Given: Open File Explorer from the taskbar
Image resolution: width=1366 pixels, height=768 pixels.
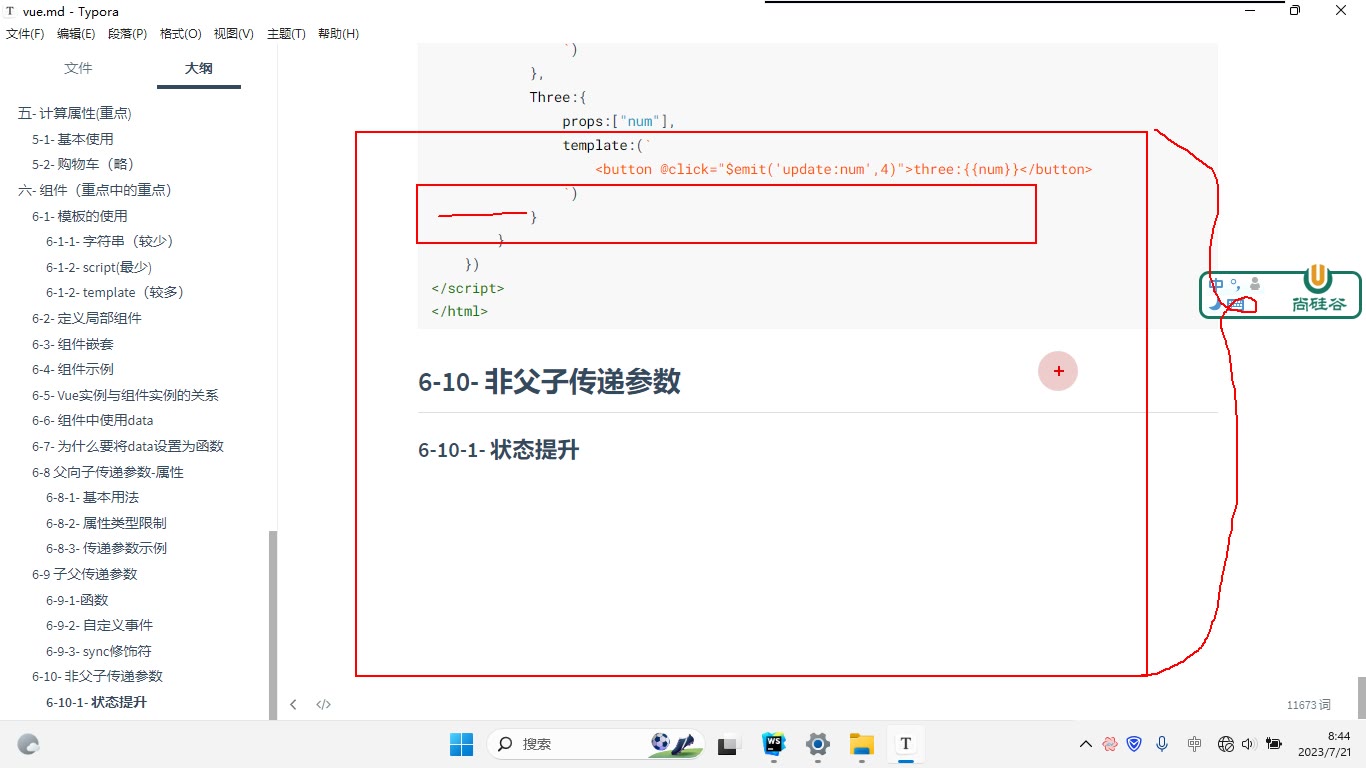Looking at the screenshot, I should [x=862, y=744].
